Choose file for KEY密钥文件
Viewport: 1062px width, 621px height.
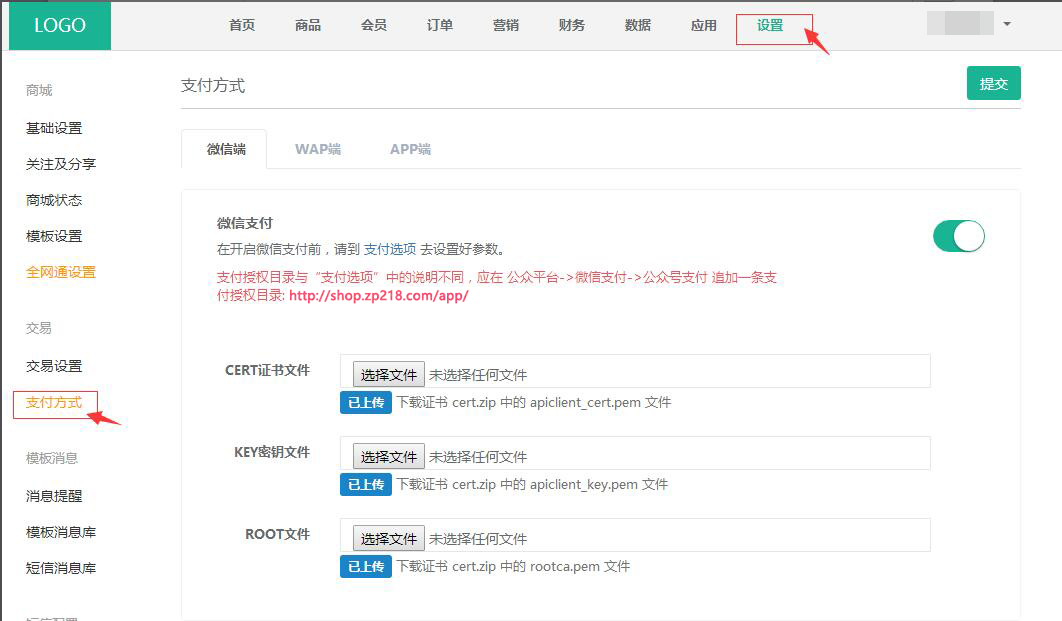tap(389, 456)
